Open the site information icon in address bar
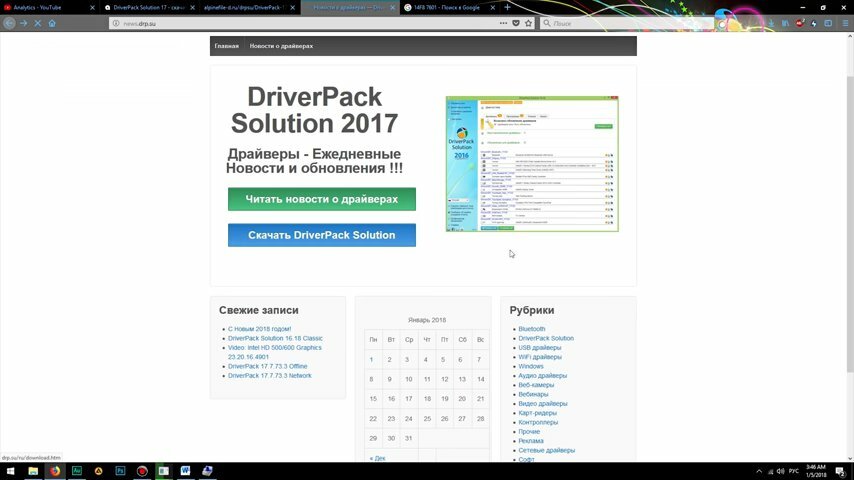Image resolution: width=854 pixels, height=480 pixels. point(116,23)
